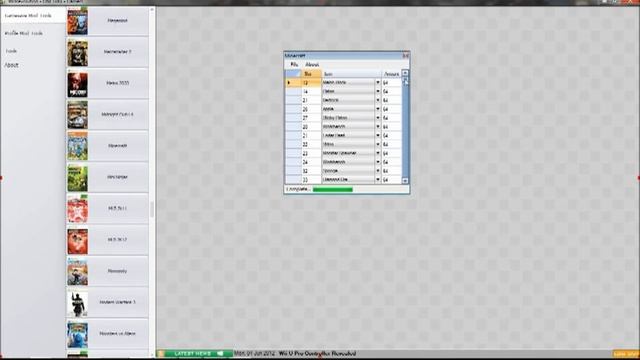Image resolution: width=640 pixels, height=360 pixels.
Task: Open the Metro 2033 cover thumbnail
Action: coord(77,84)
